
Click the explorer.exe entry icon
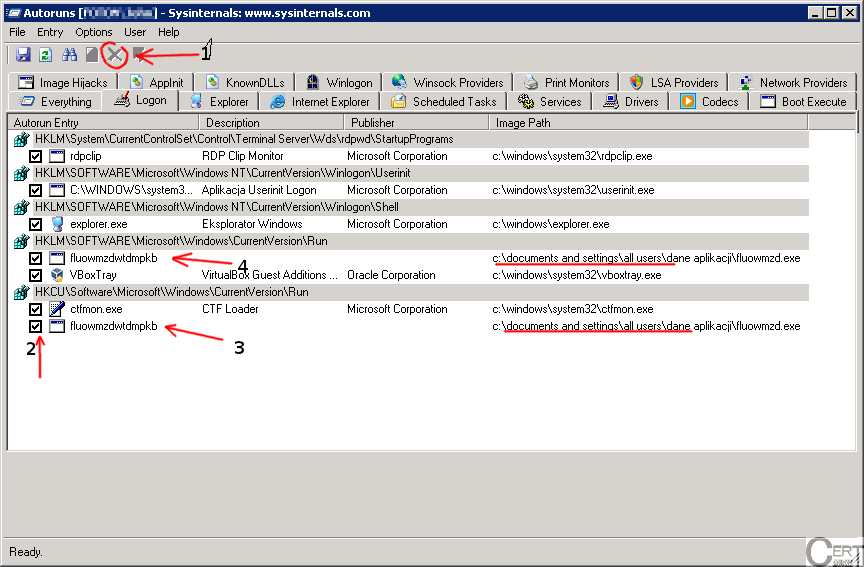tap(57, 224)
